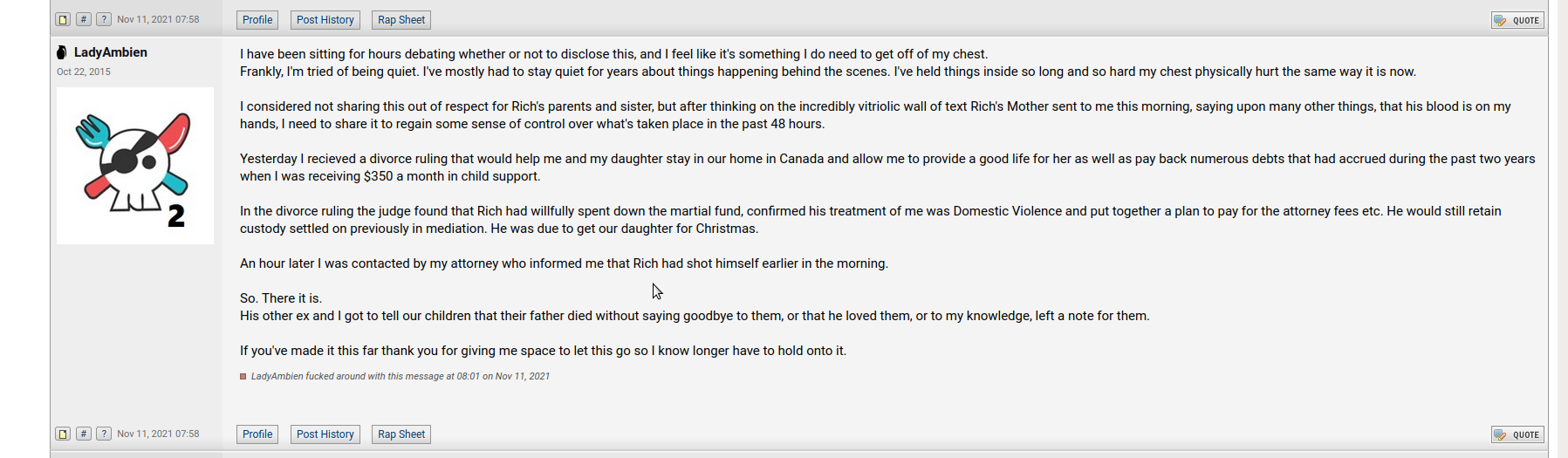Click the LadyAmbien username
This screenshot has height=458, width=1568.
click(111, 52)
